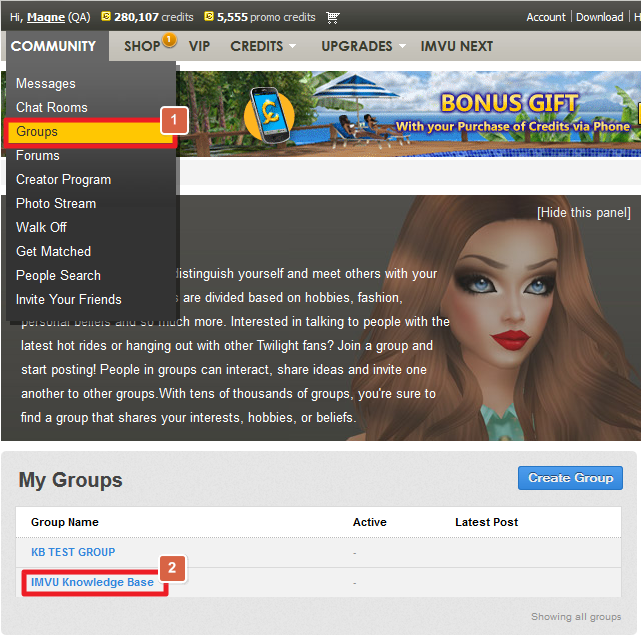Click Hide this panel link
Image resolution: width=641 pixels, height=637 pixels.
584,213
